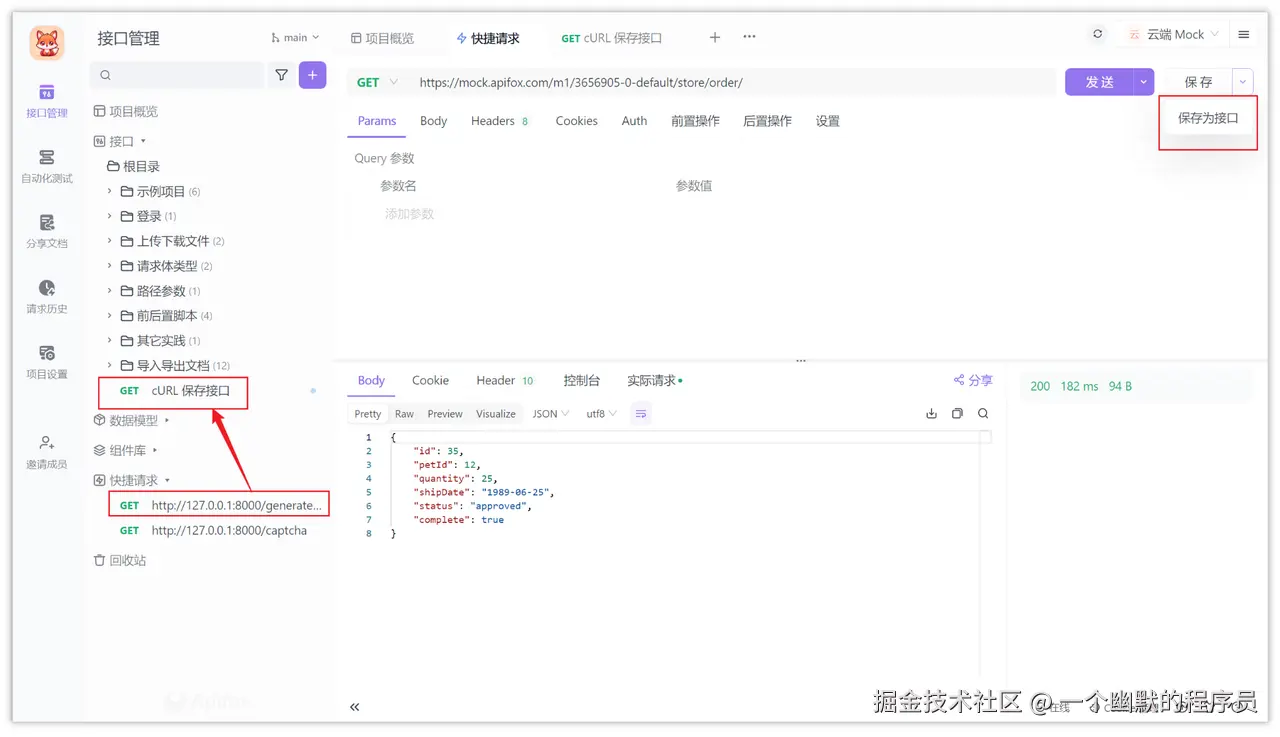Screen dimensions: 1280x737
Task: Switch to GET cURL 保存接口 tab
Action: (612, 38)
